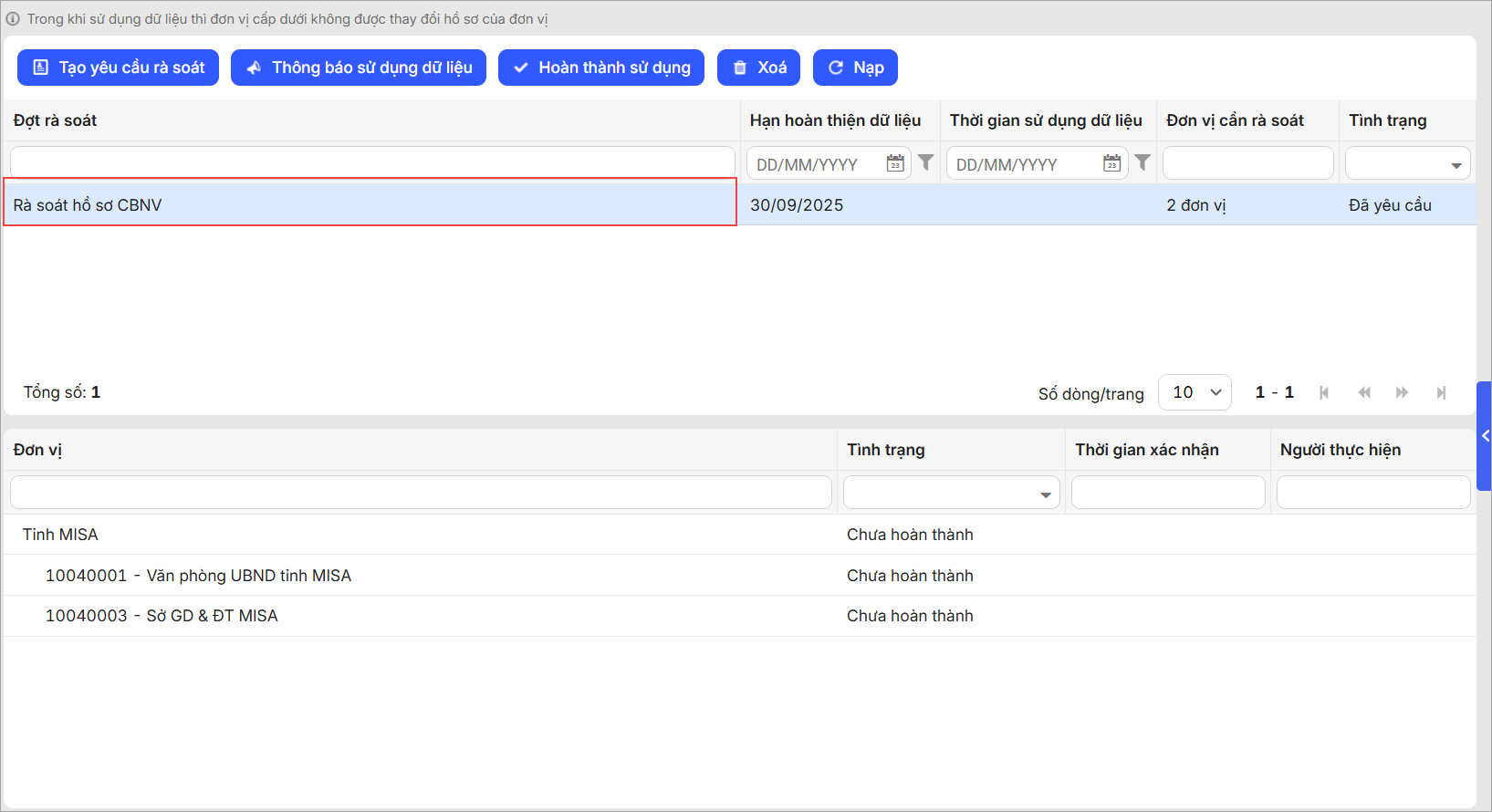Select the Rà soát hồ sơ CBNV row
The image size is (1492, 812).
[370, 204]
